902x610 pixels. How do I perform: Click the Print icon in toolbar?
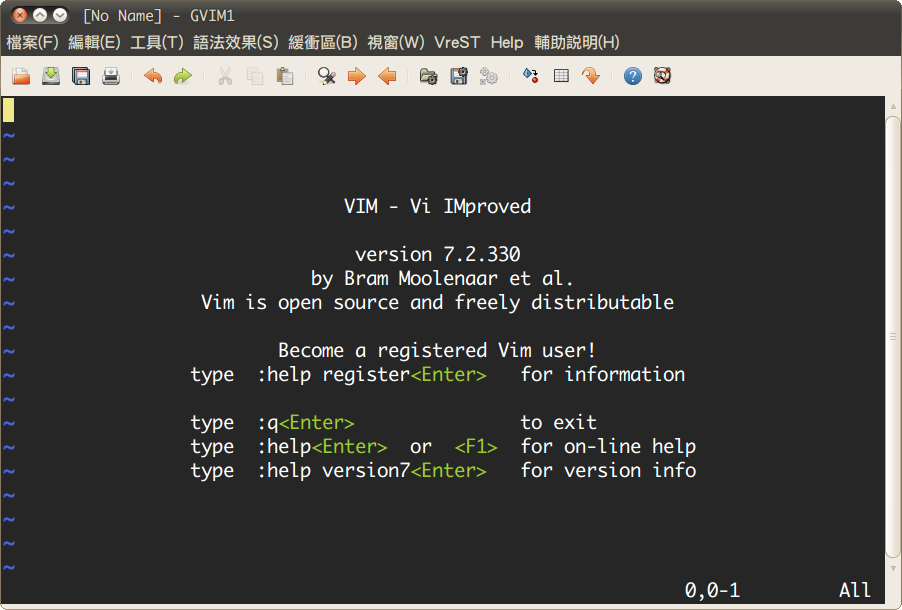pyautogui.click(x=111, y=76)
